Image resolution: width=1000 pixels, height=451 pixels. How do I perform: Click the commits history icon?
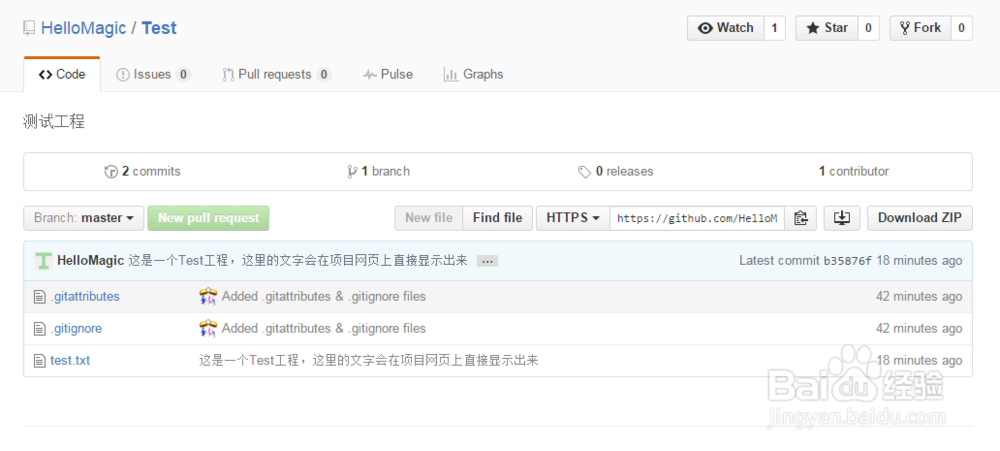(x=111, y=172)
